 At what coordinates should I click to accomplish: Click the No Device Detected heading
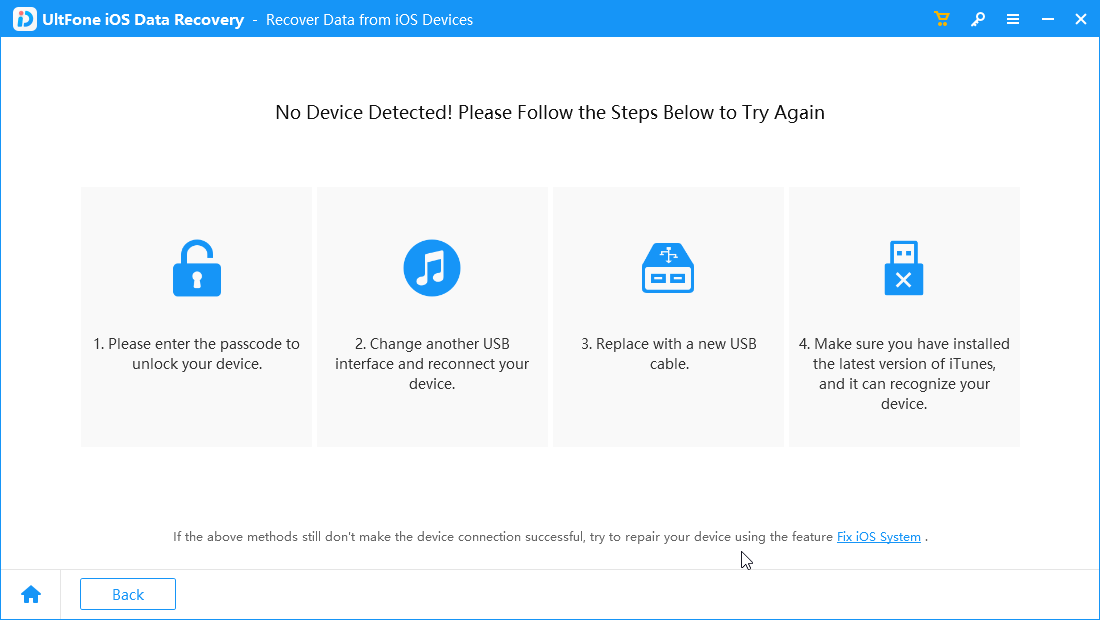tap(549, 112)
